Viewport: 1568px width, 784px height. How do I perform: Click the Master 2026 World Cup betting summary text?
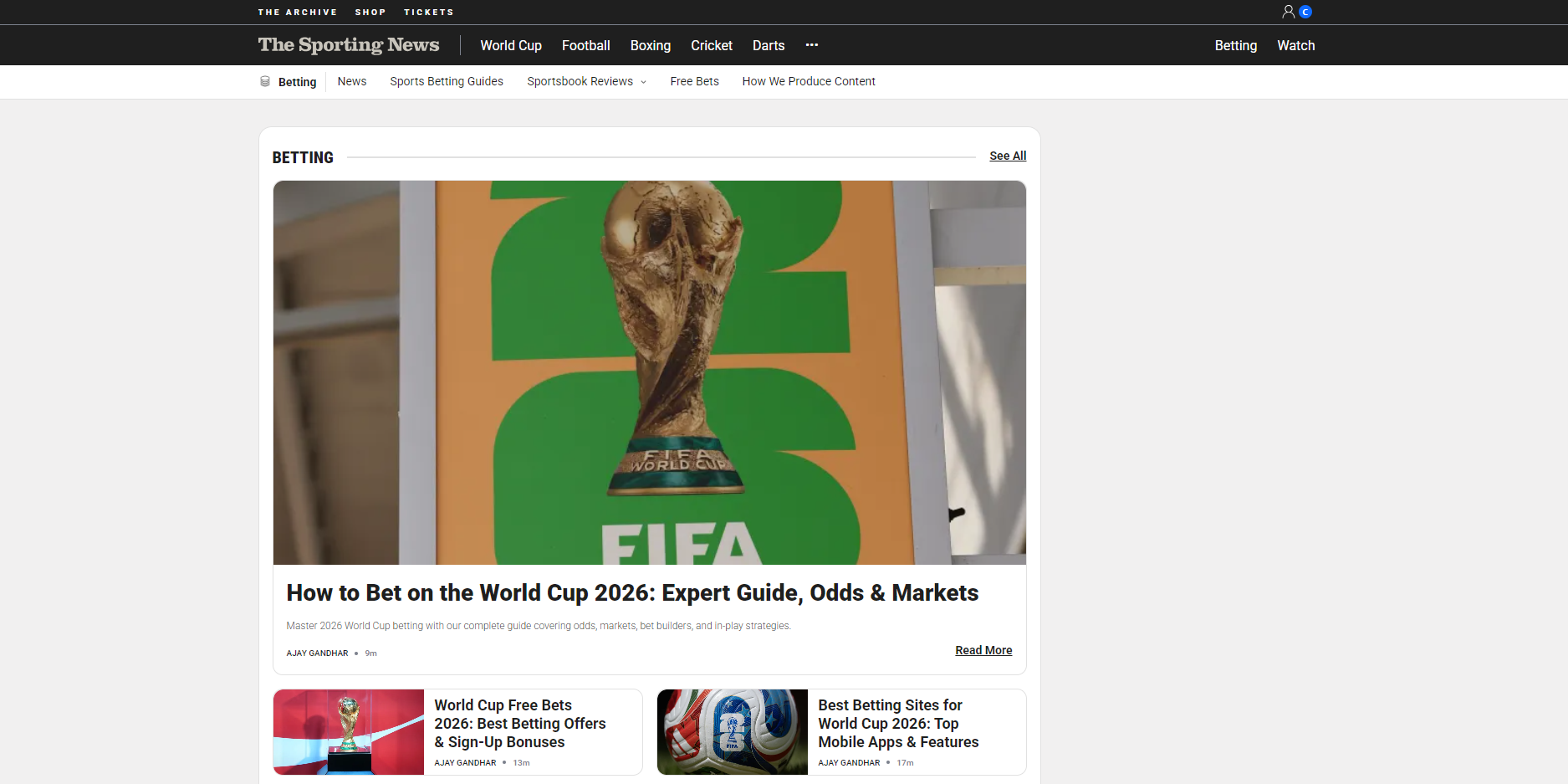(539, 626)
